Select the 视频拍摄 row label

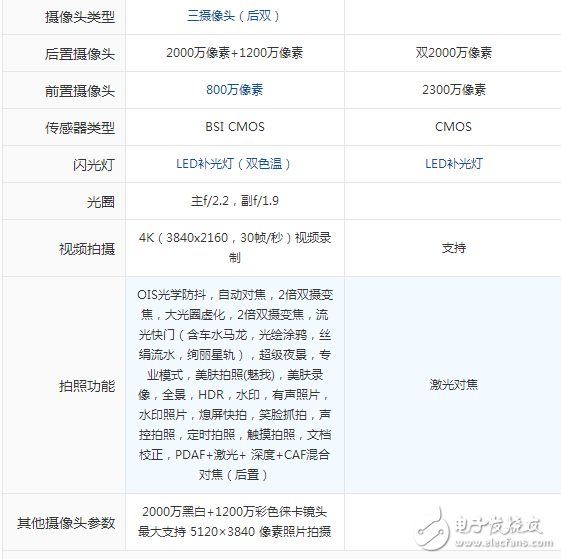pos(87,249)
